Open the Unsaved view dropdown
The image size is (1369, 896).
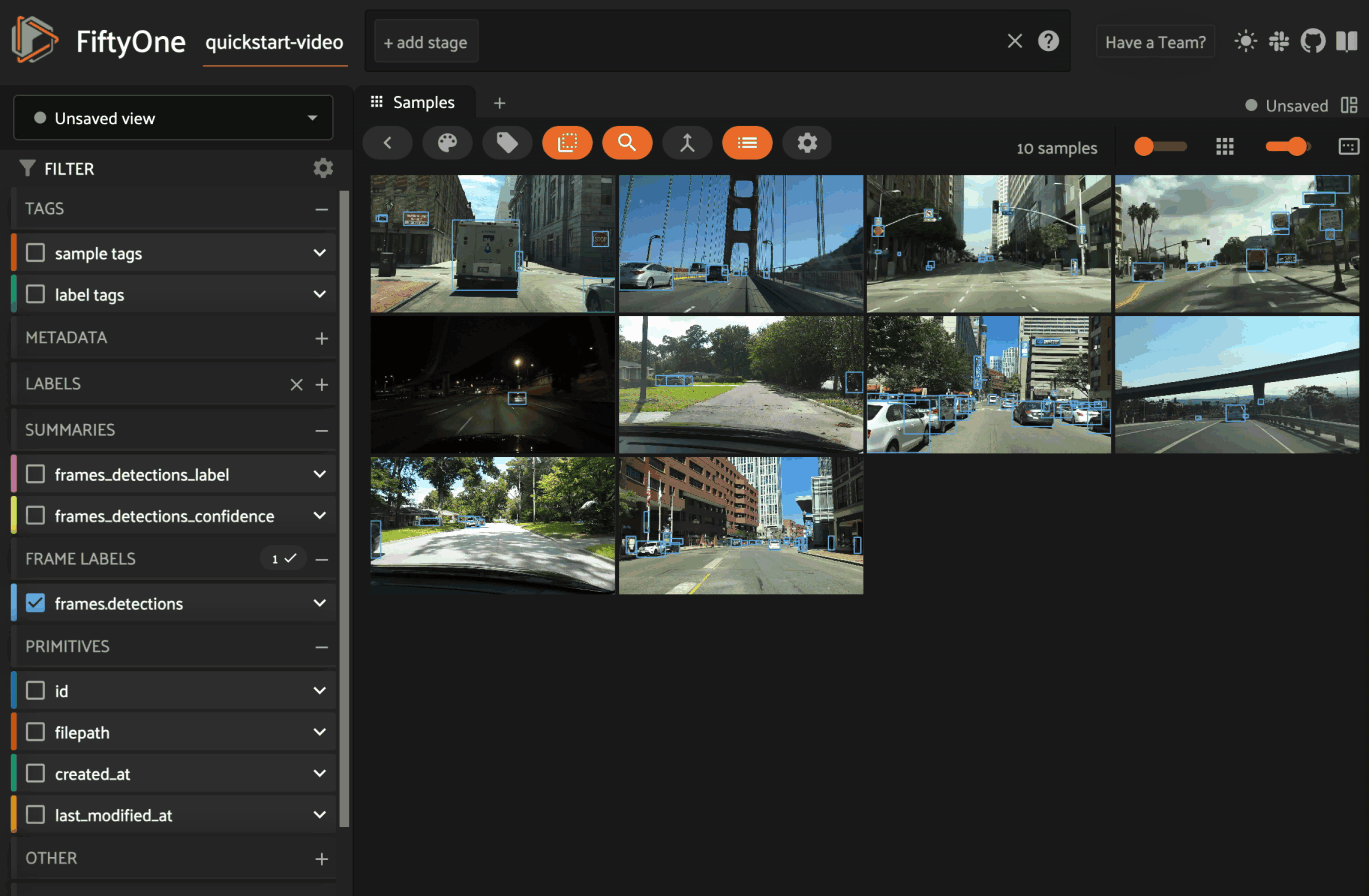(x=173, y=118)
